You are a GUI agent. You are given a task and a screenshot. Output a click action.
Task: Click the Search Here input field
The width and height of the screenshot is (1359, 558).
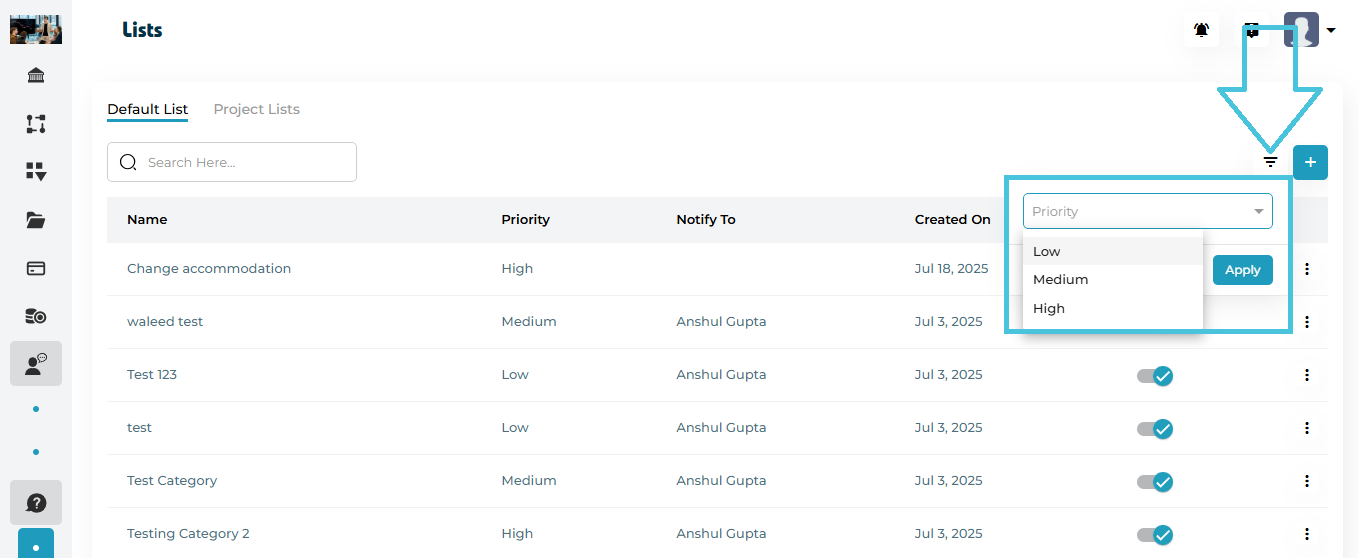[245, 162]
